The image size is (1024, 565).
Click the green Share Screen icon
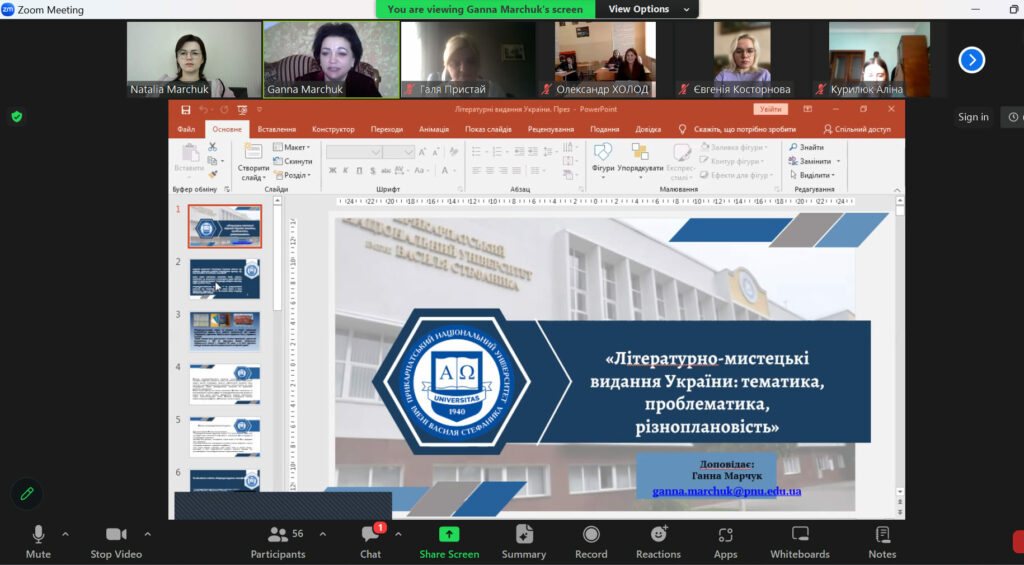[x=449, y=535]
